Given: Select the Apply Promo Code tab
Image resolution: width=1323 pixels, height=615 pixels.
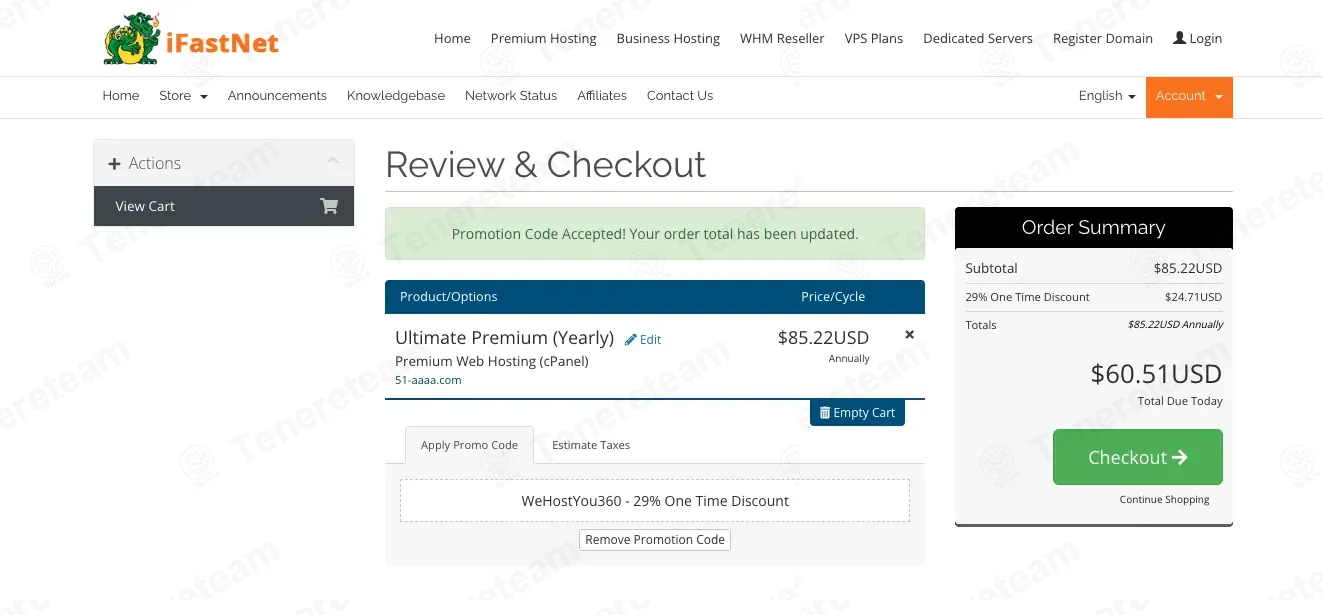Looking at the screenshot, I should click(469, 445).
